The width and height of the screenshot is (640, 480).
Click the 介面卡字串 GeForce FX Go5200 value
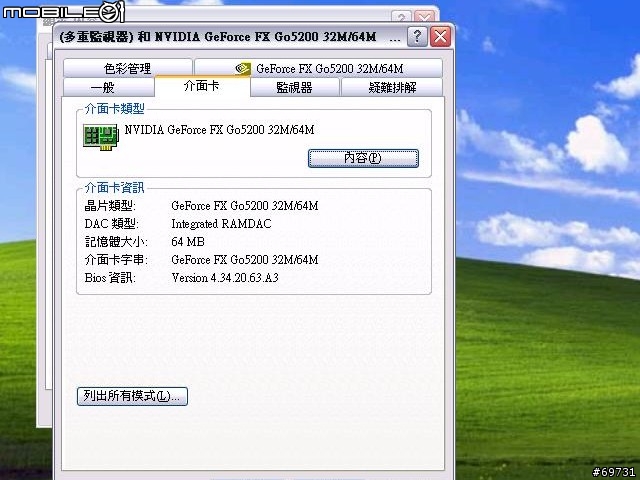click(x=244, y=260)
